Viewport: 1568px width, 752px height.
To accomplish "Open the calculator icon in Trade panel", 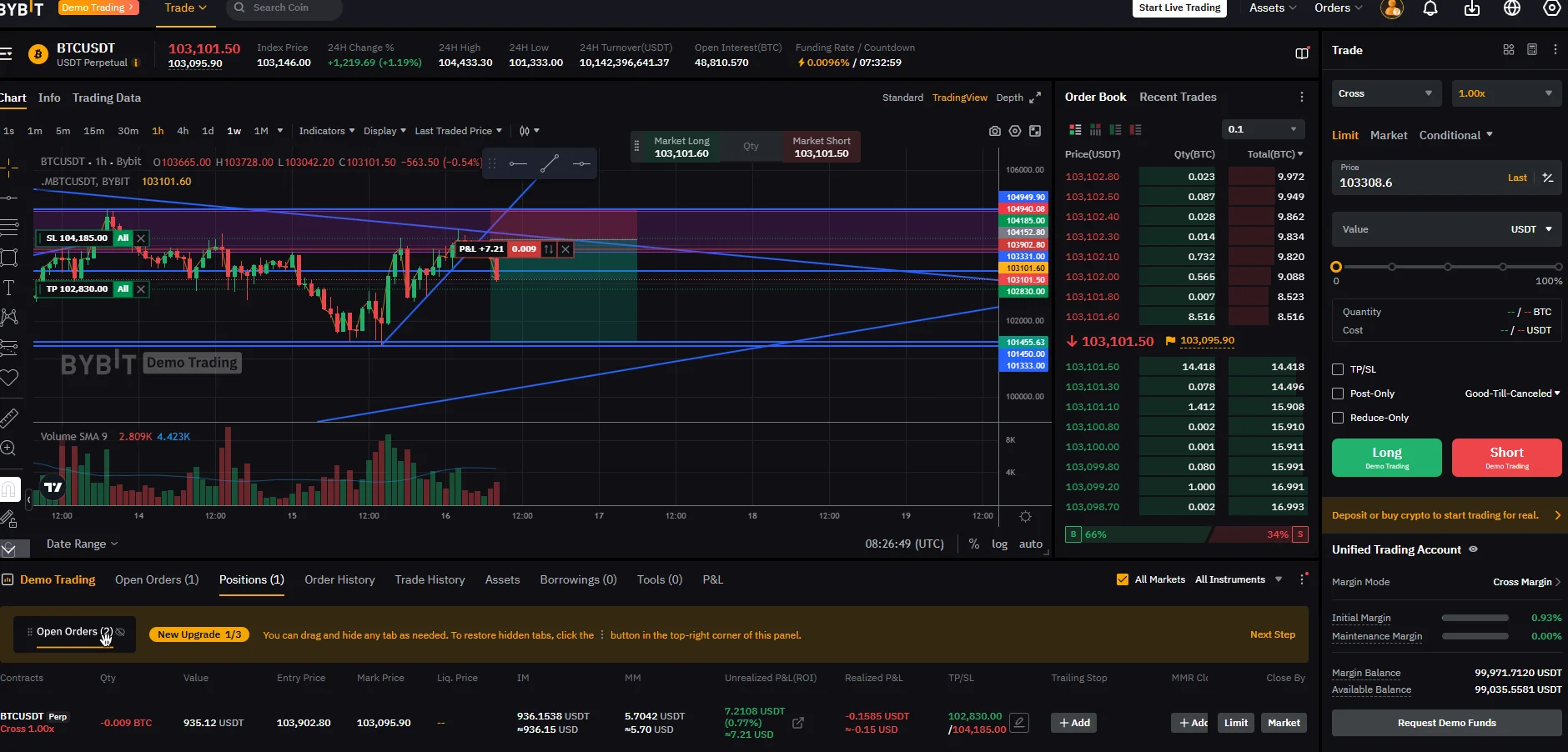I will click(x=1532, y=50).
